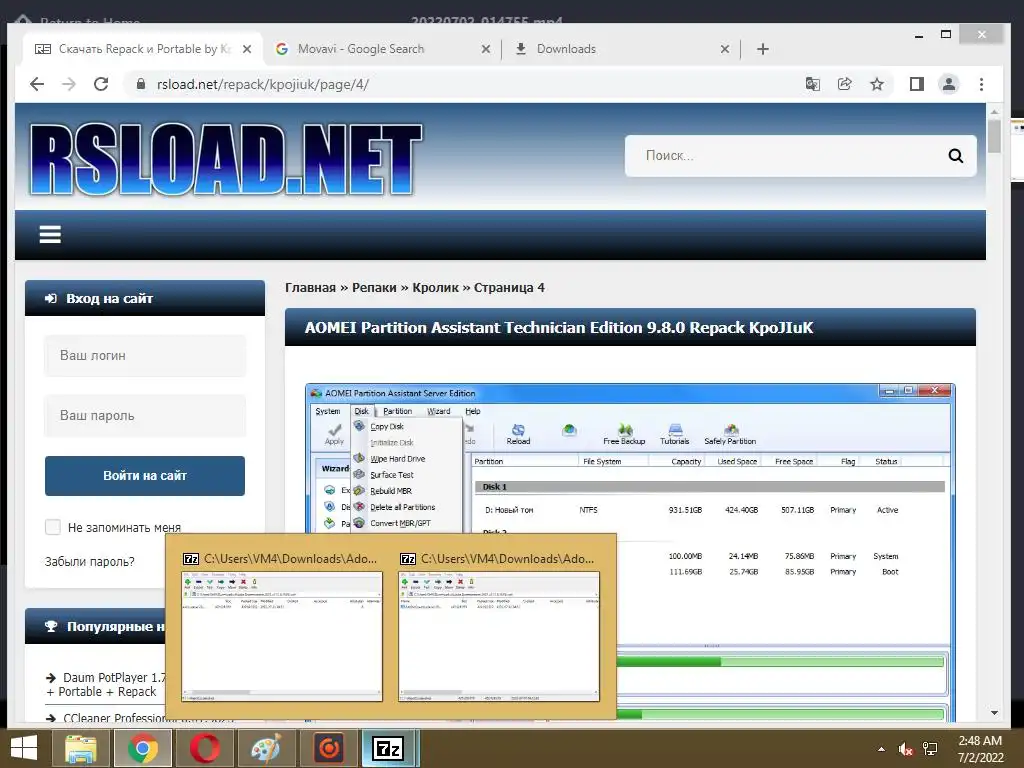Click the browser forward arrow
1024x768 pixels.
click(x=69, y=84)
